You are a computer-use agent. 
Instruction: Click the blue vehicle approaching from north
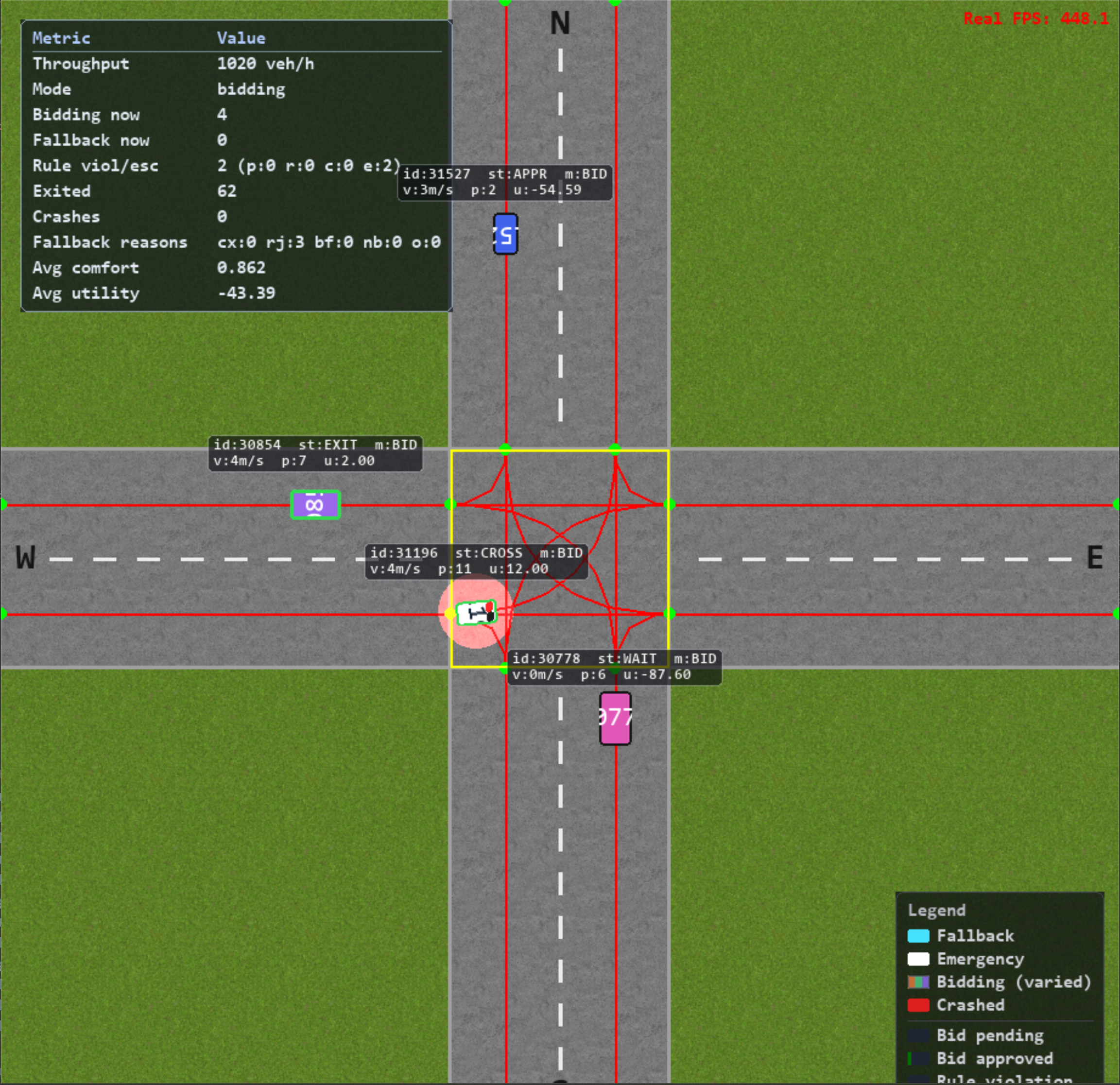pos(506,234)
